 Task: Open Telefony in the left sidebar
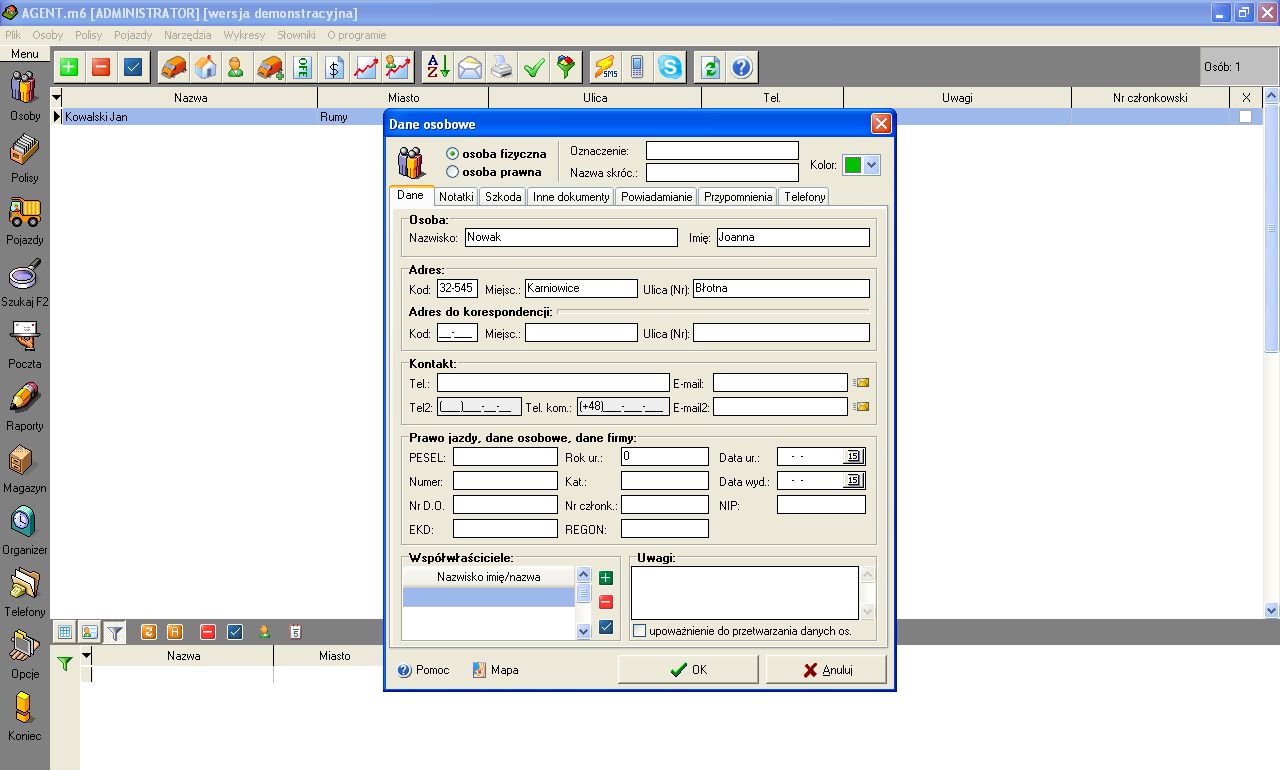[x=25, y=592]
